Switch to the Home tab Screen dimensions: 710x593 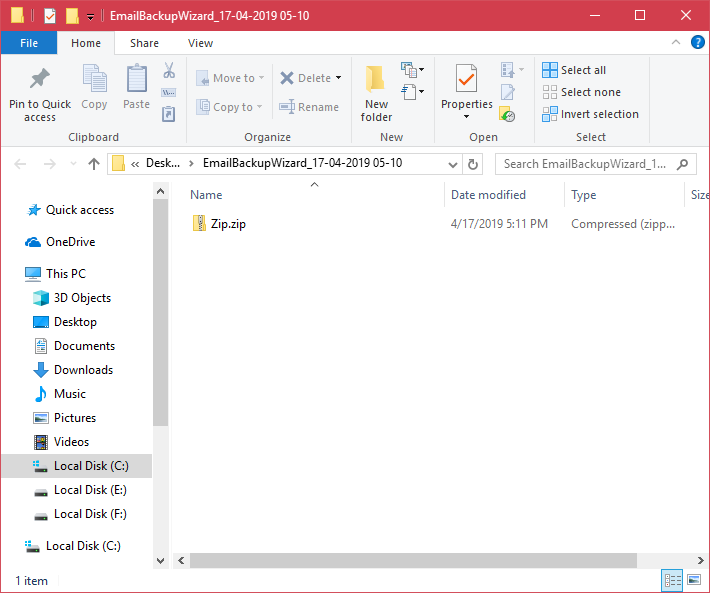coord(86,43)
